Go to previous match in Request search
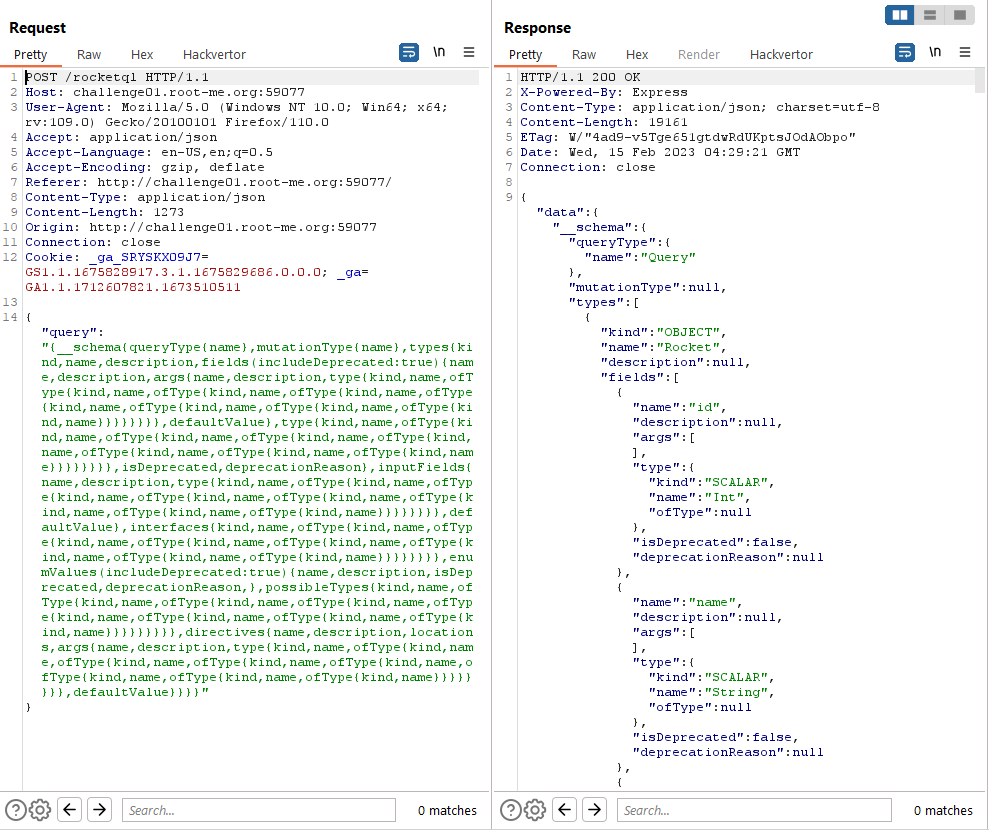This screenshot has height=830, width=989. click(69, 810)
